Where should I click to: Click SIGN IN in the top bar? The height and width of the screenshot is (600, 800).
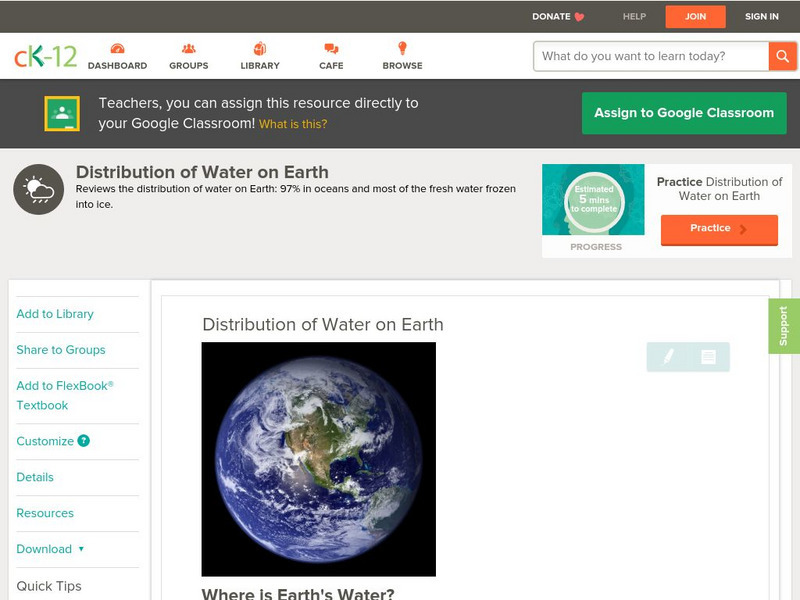(x=762, y=16)
